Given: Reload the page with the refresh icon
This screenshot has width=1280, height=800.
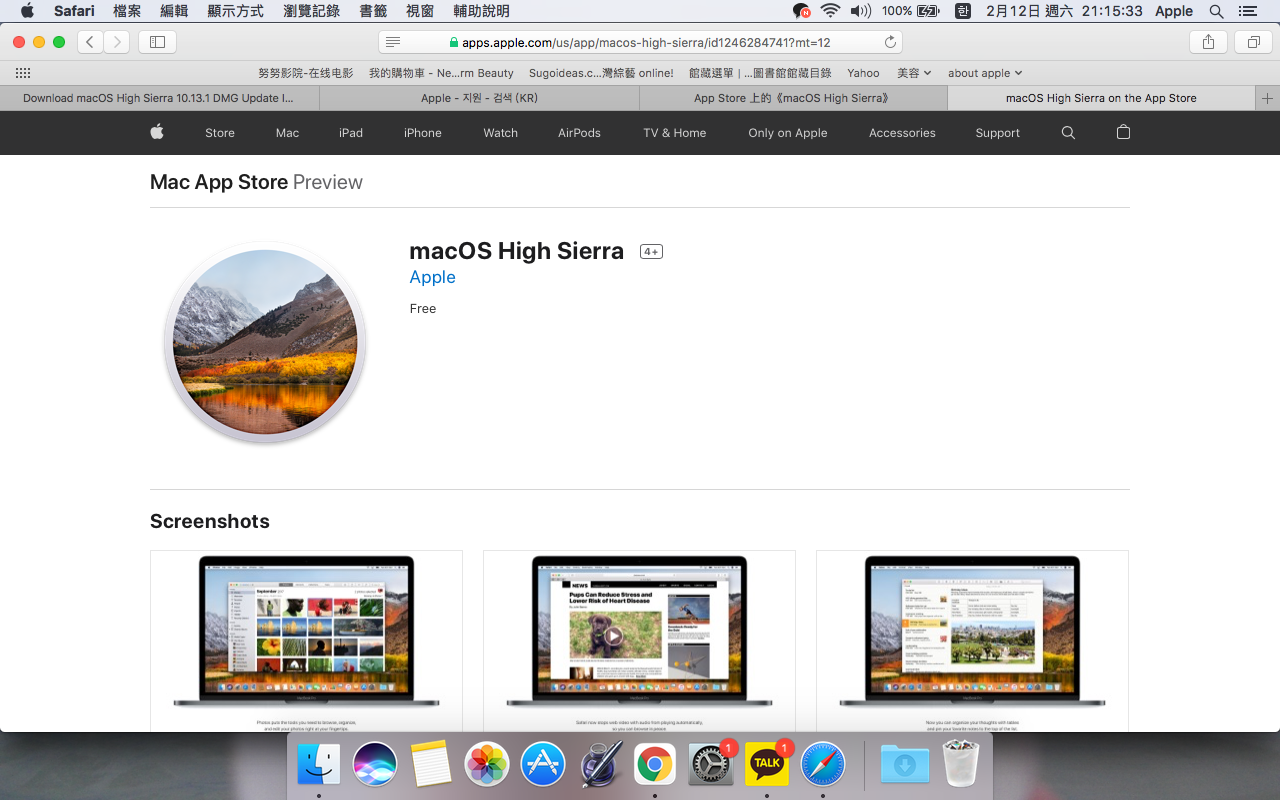Looking at the screenshot, I should click(890, 42).
